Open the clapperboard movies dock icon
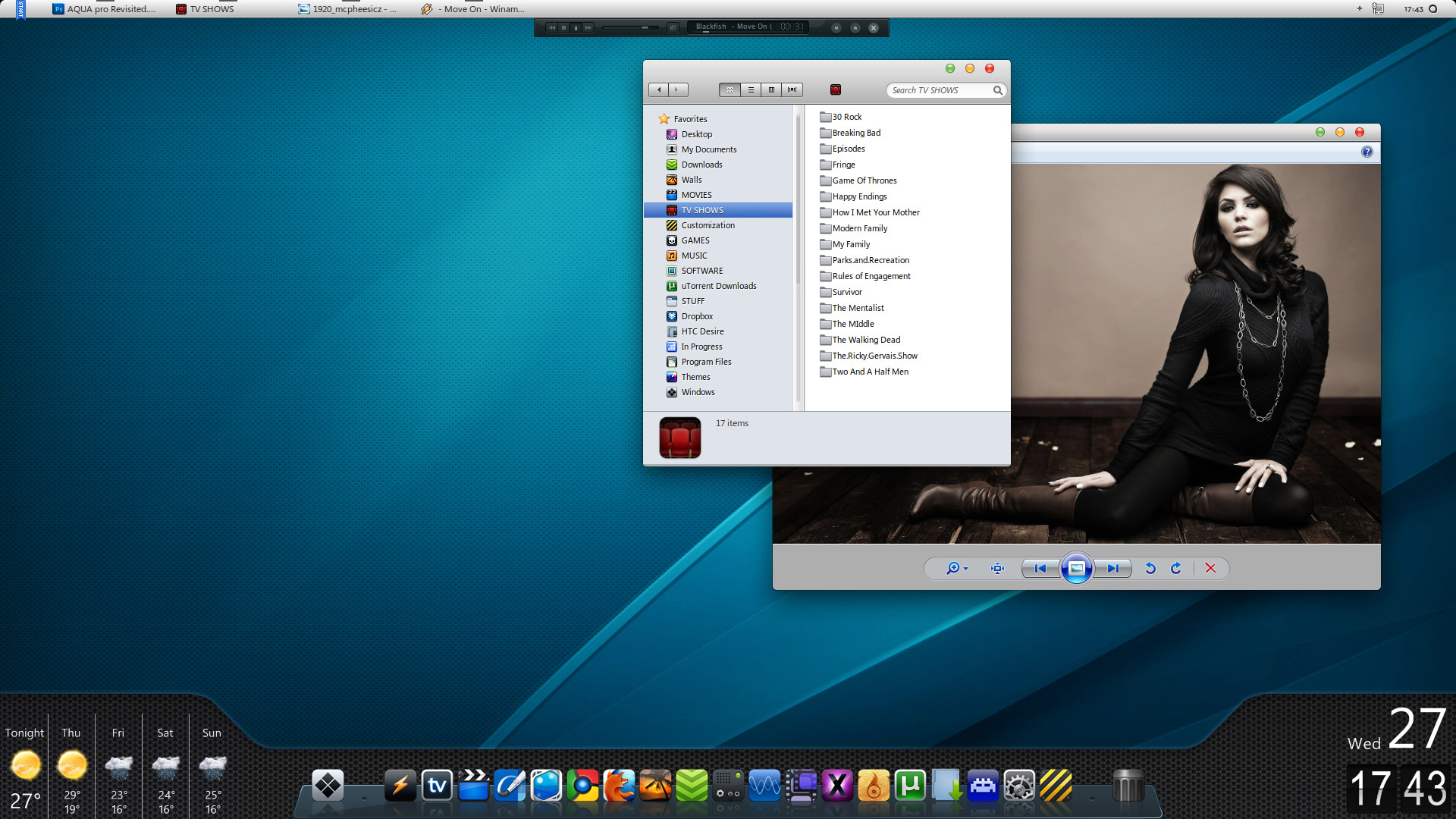 tap(473, 786)
